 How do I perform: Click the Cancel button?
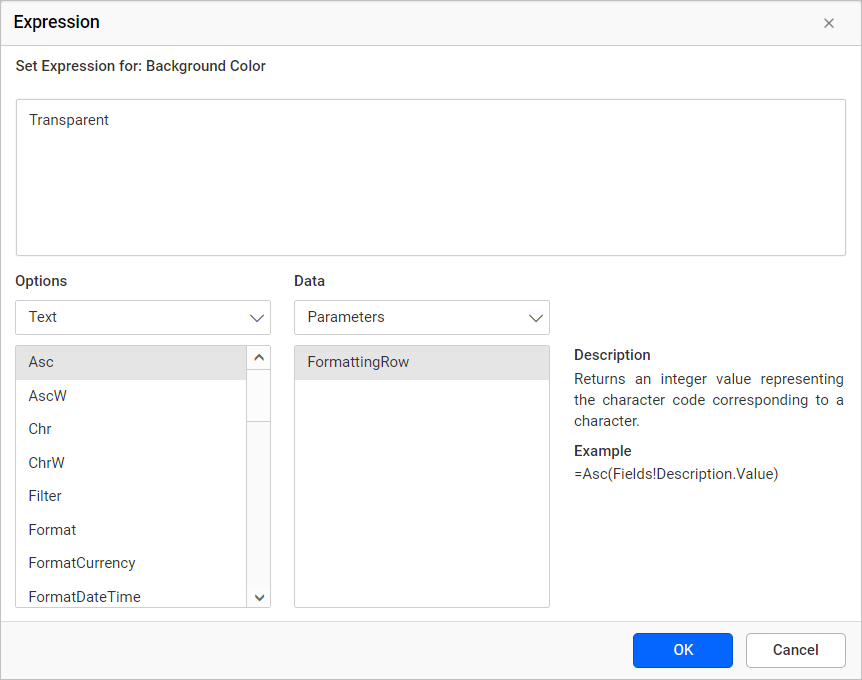point(795,650)
